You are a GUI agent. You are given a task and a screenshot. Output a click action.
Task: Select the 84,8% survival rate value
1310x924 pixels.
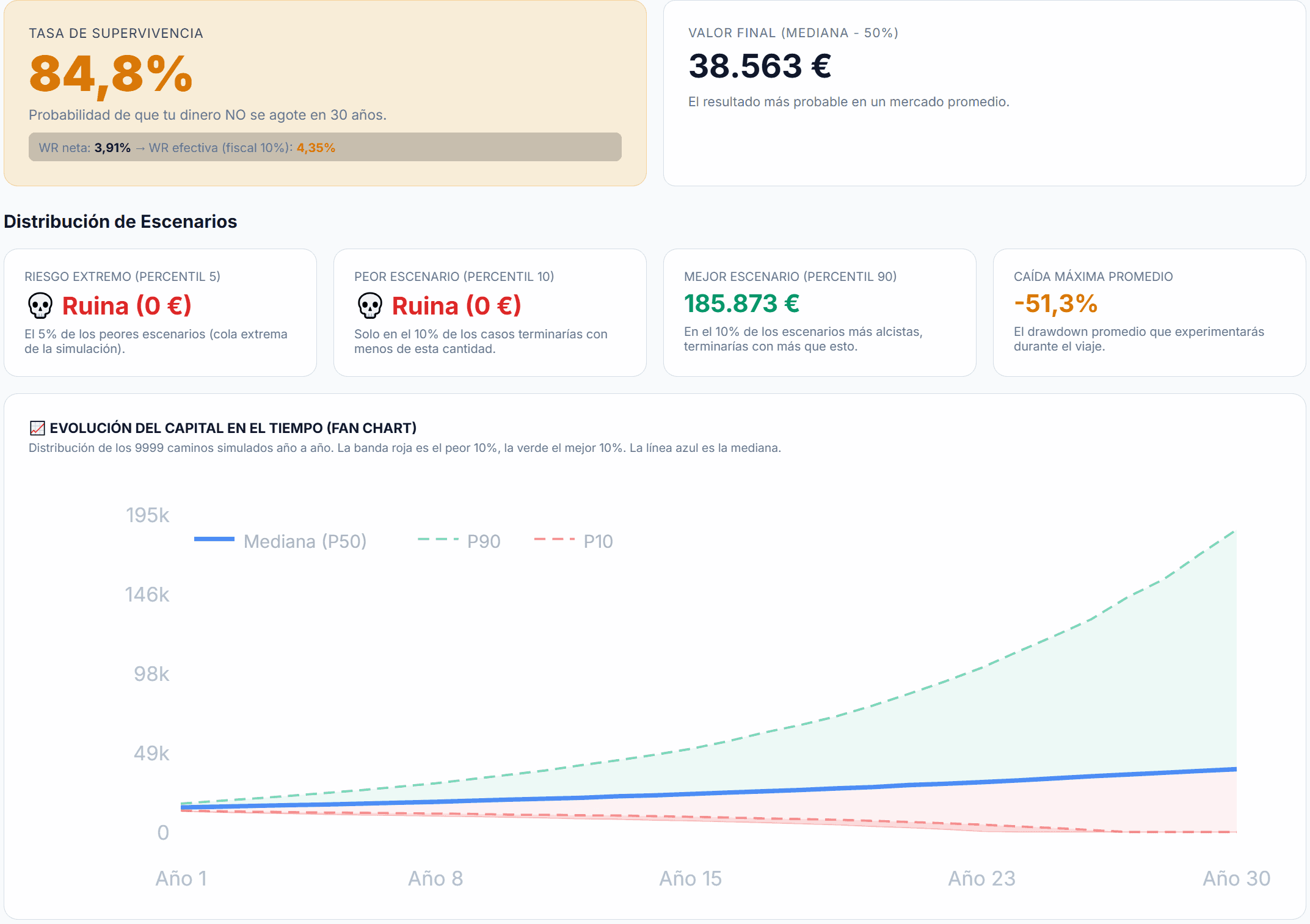[111, 75]
